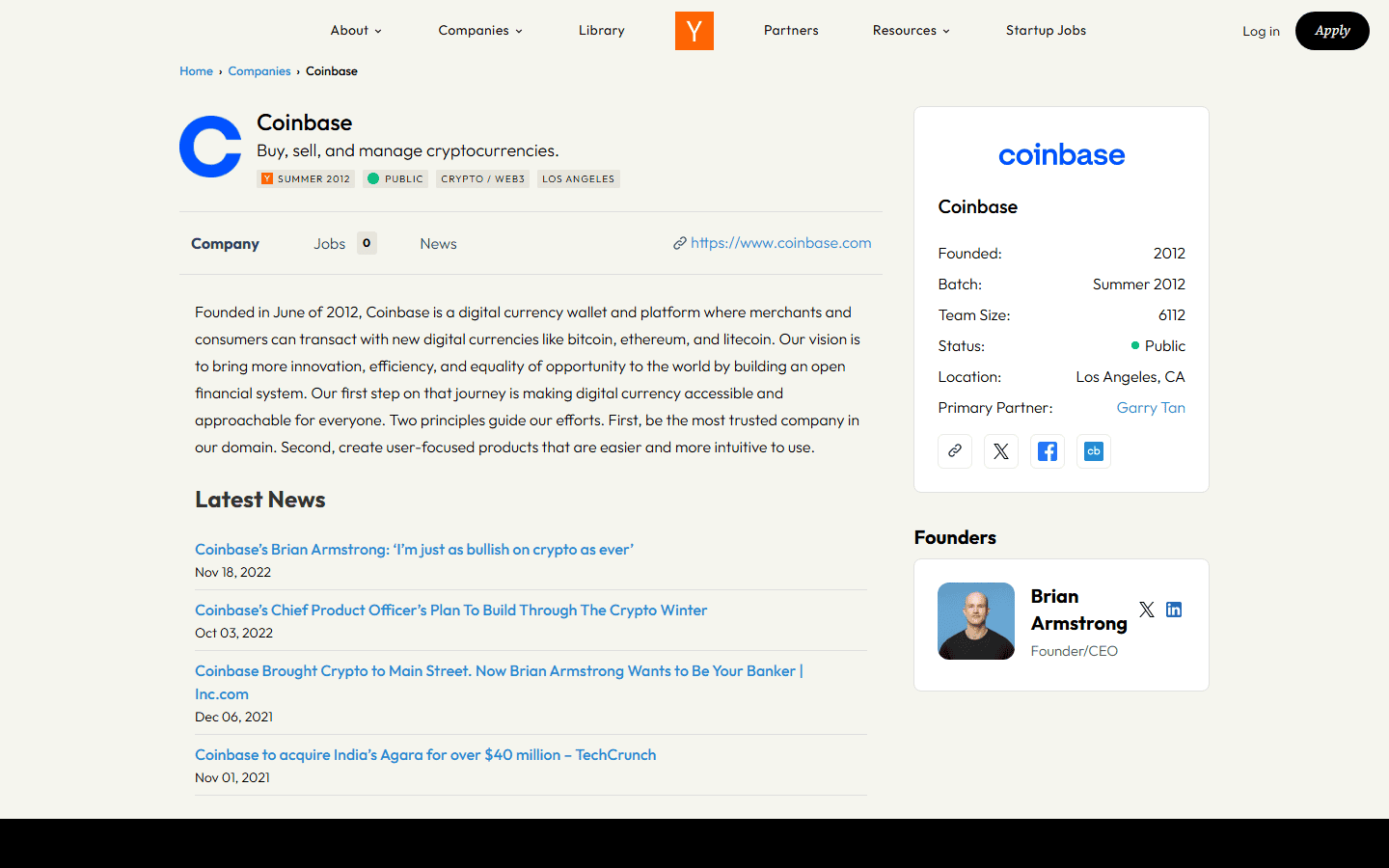This screenshot has width=1389, height=868.
Task: Click the Log in link
Action: 1261,31
